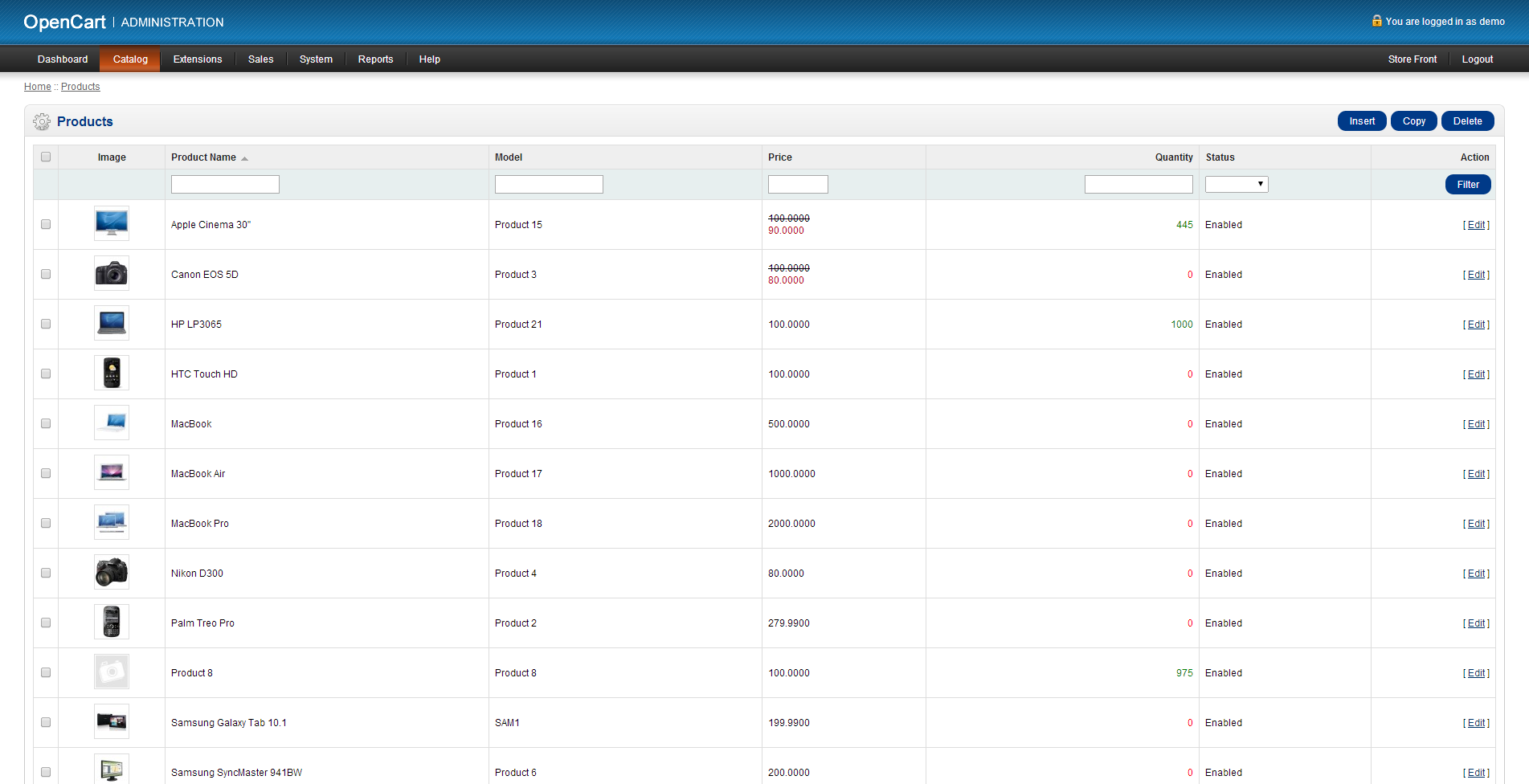Click the Home breadcrumb link

[x=37, y=87]
